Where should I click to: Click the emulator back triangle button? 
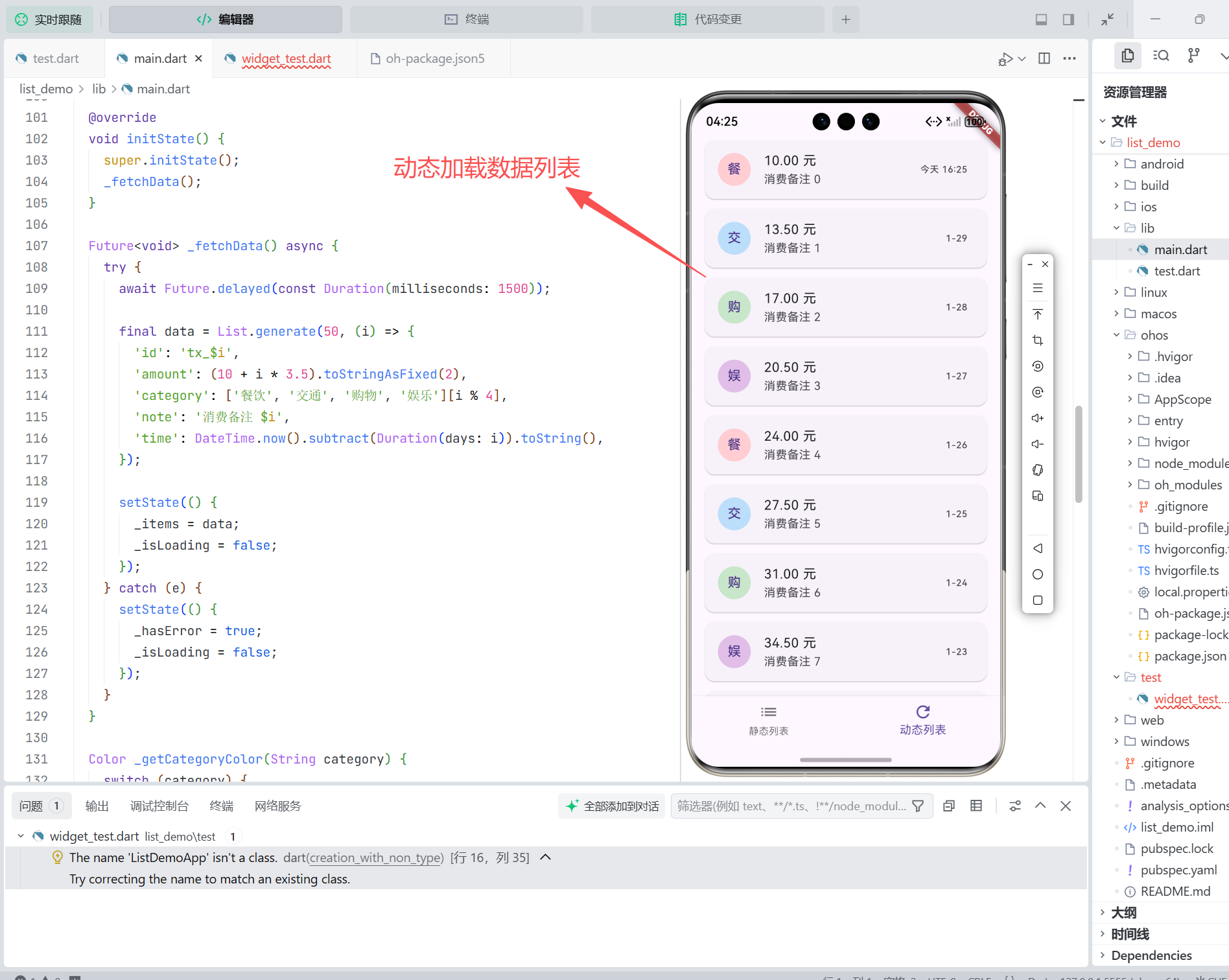click(x=1038, y=548)
